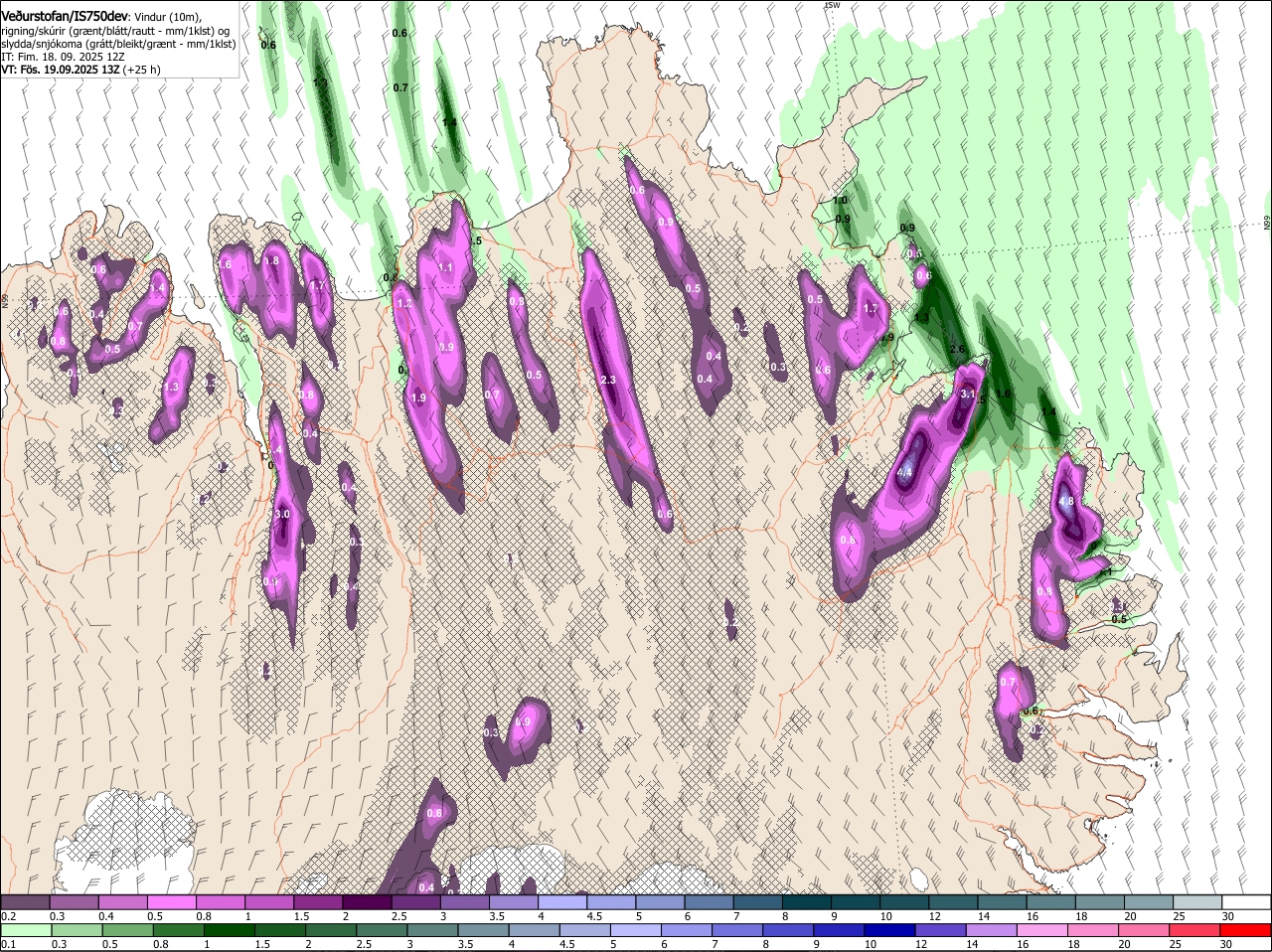This screenshot has height=952, width=1272.
Task: Click the 0.1 label on the green rain scale
Action: [x=8, y=944]
